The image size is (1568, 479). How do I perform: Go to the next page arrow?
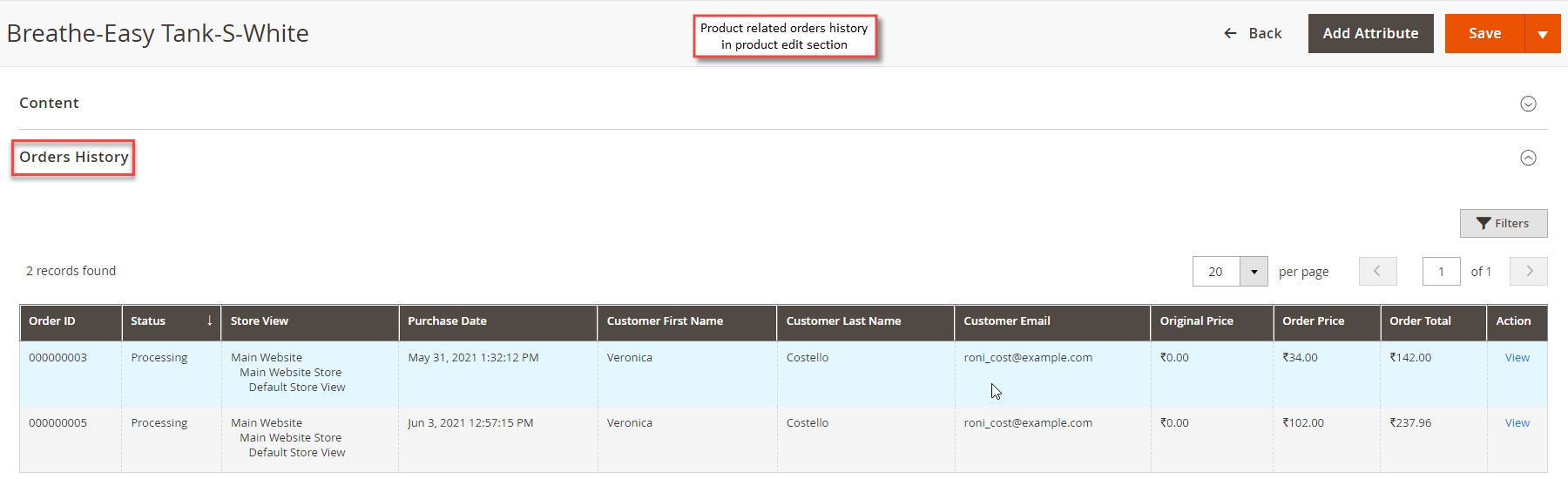click(x=1529, y=272)
